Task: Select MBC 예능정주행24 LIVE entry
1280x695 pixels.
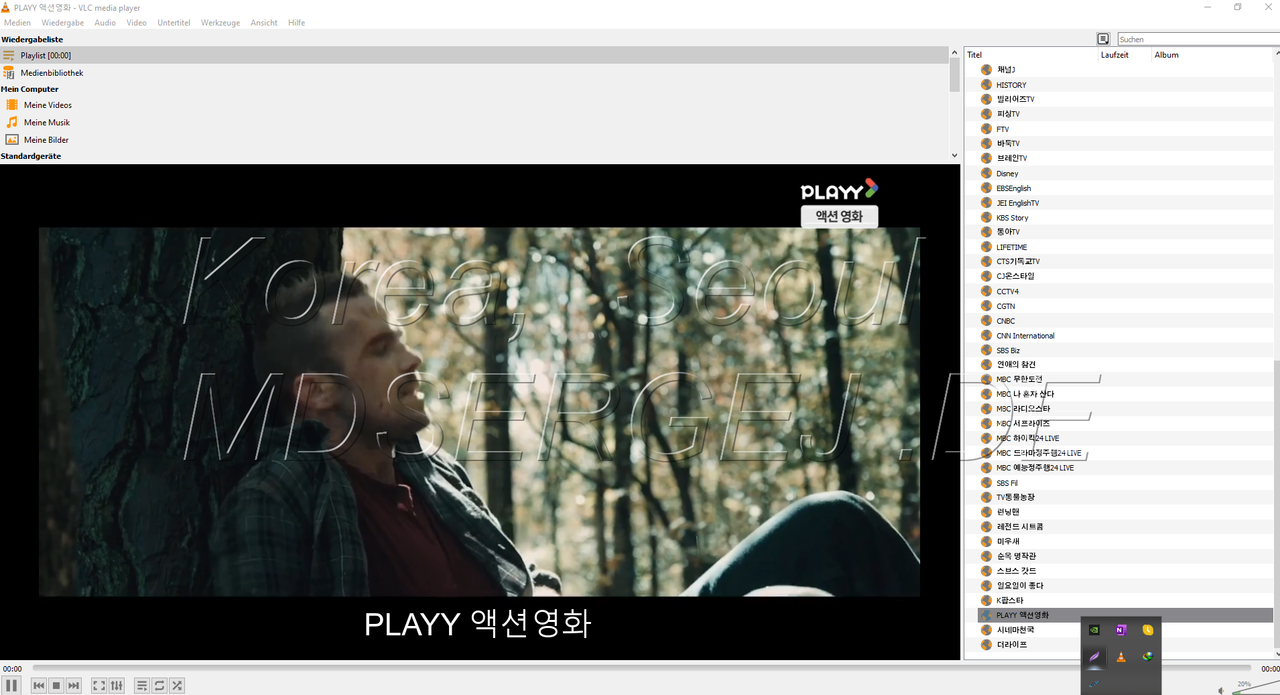Action: click(1035, 467)
